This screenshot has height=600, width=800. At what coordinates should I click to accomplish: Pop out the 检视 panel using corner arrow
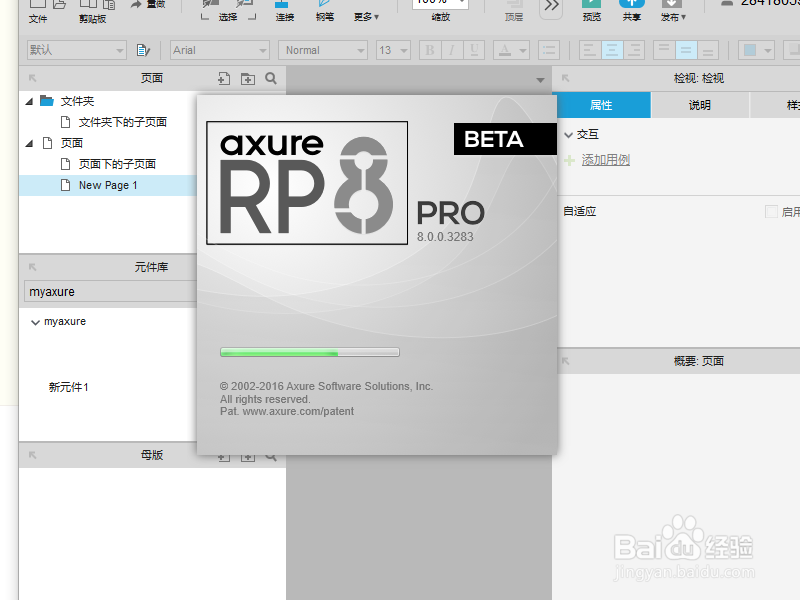[x=565, y=78]
